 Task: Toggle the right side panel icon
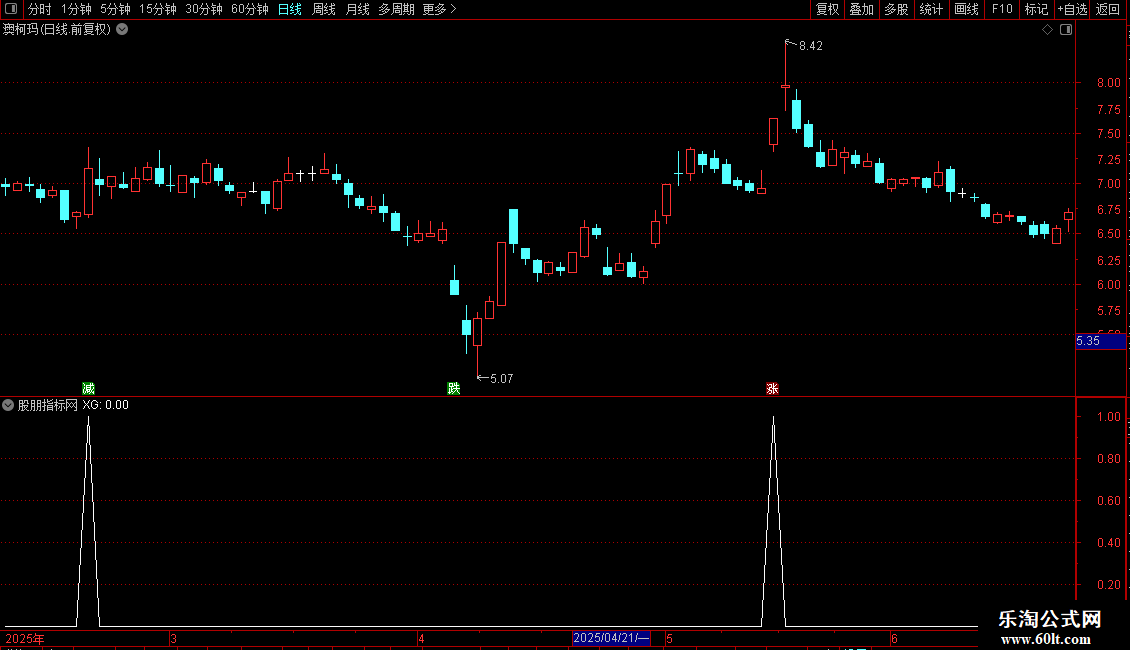click(x=1066, y=30)
